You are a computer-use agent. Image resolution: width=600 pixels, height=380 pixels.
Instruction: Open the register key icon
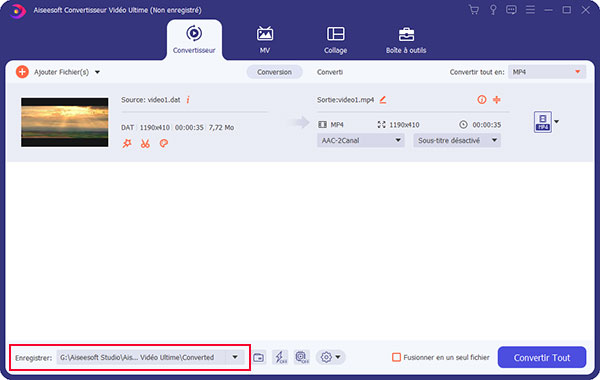tap(493, 10)
